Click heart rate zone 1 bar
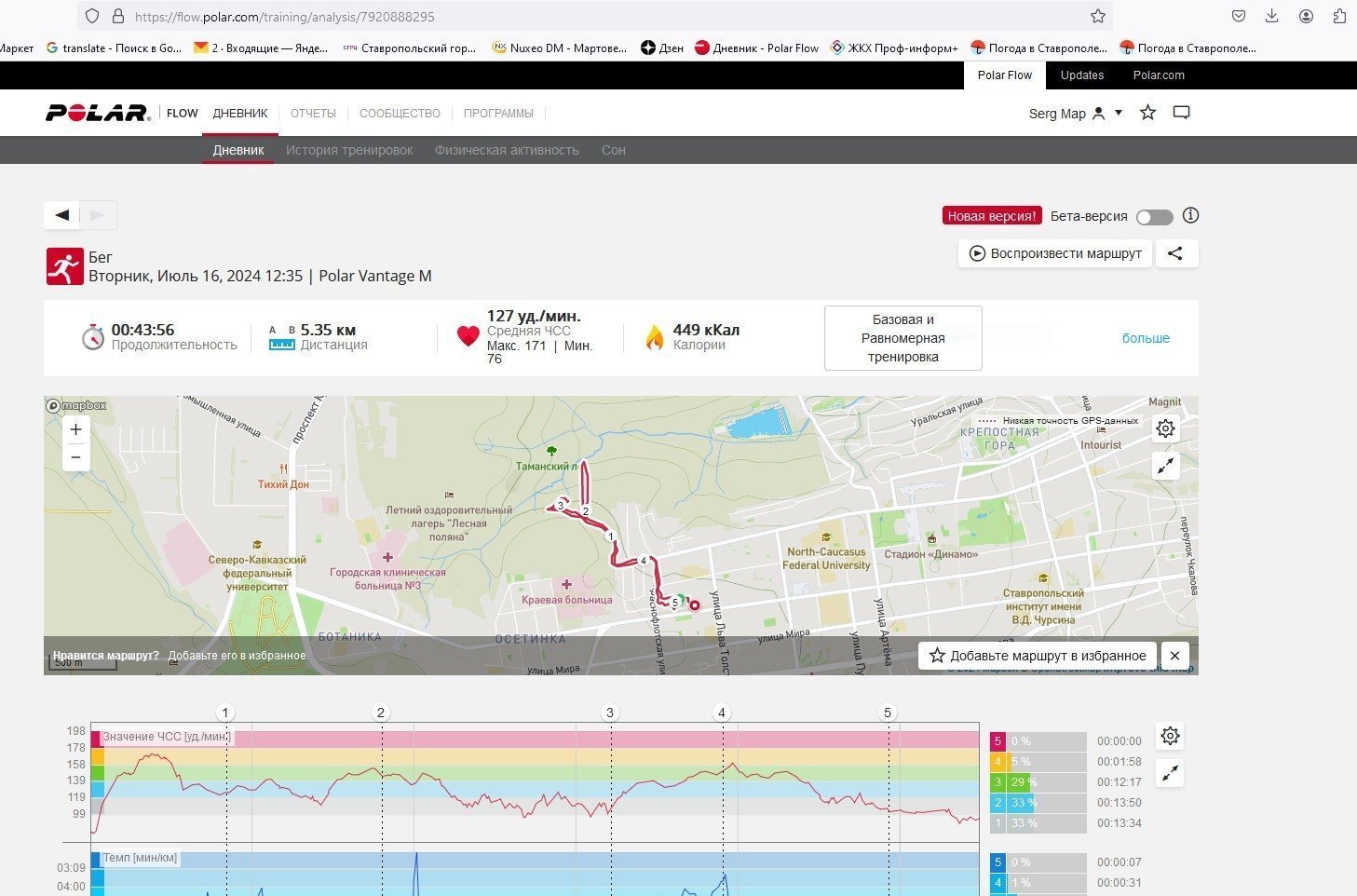The width and height of the screenshot is (1357, 896). (1038, 823)
